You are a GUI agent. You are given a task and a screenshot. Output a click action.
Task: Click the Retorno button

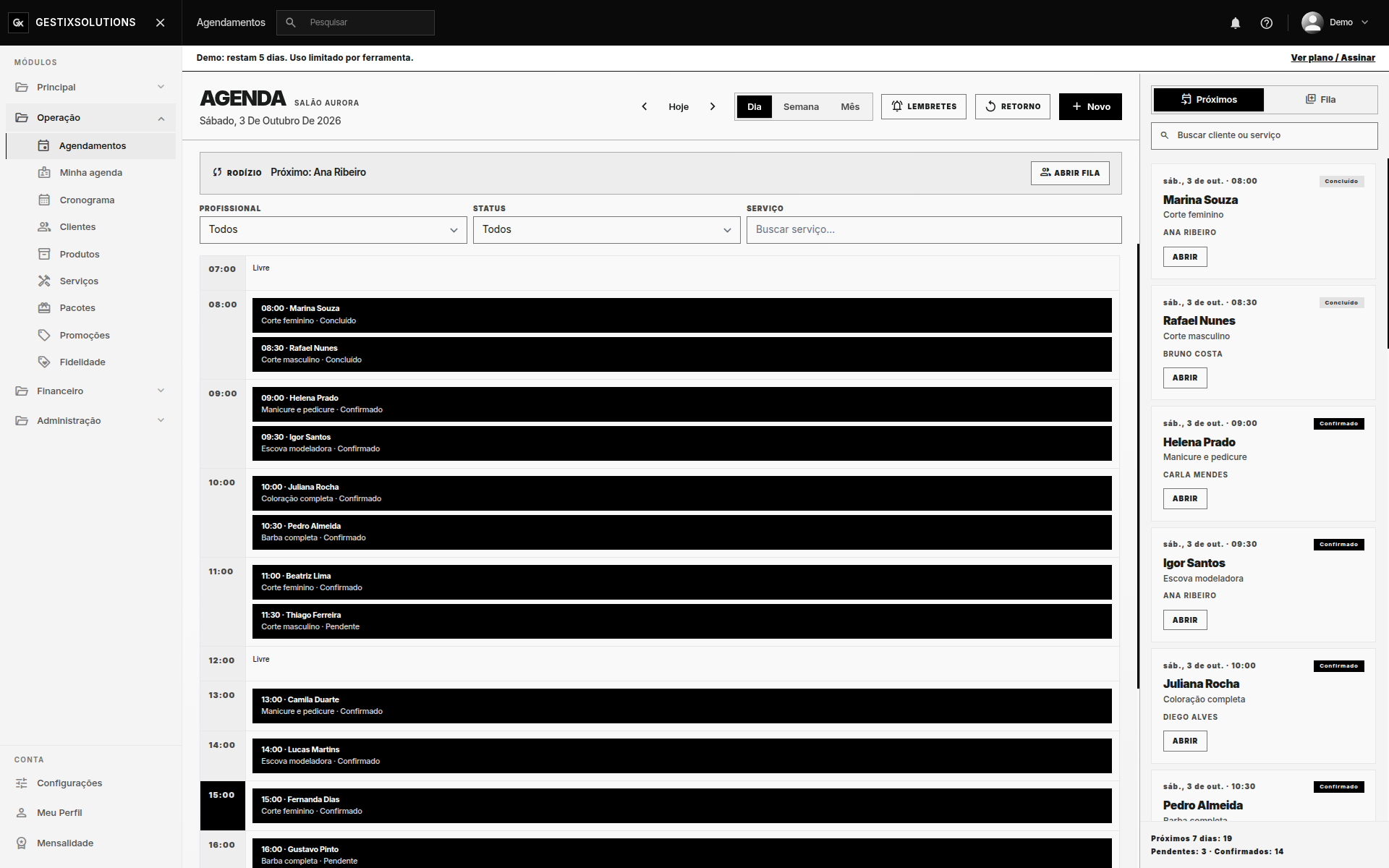pos(1012,106)
